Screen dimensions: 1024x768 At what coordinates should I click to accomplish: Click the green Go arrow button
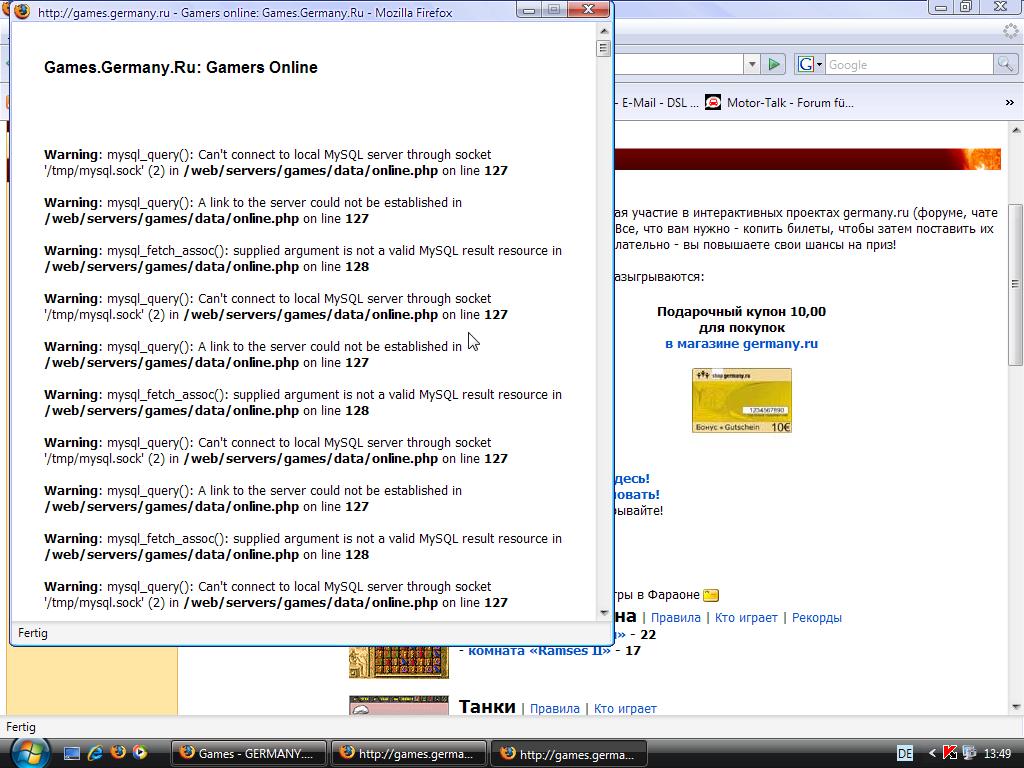pyautogui.click(x=774, y=64)
